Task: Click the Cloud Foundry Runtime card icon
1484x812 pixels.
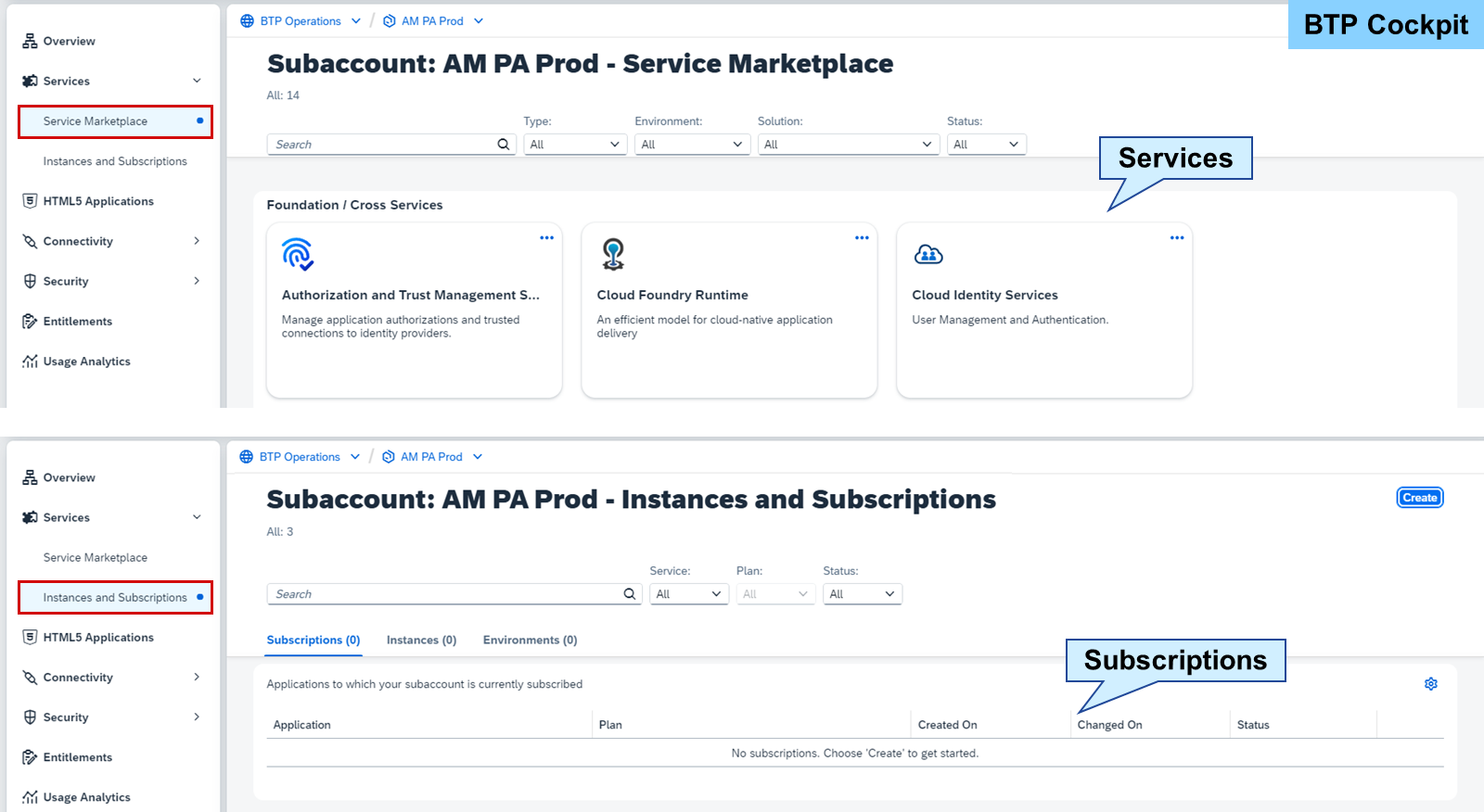Action: [613, 254]
